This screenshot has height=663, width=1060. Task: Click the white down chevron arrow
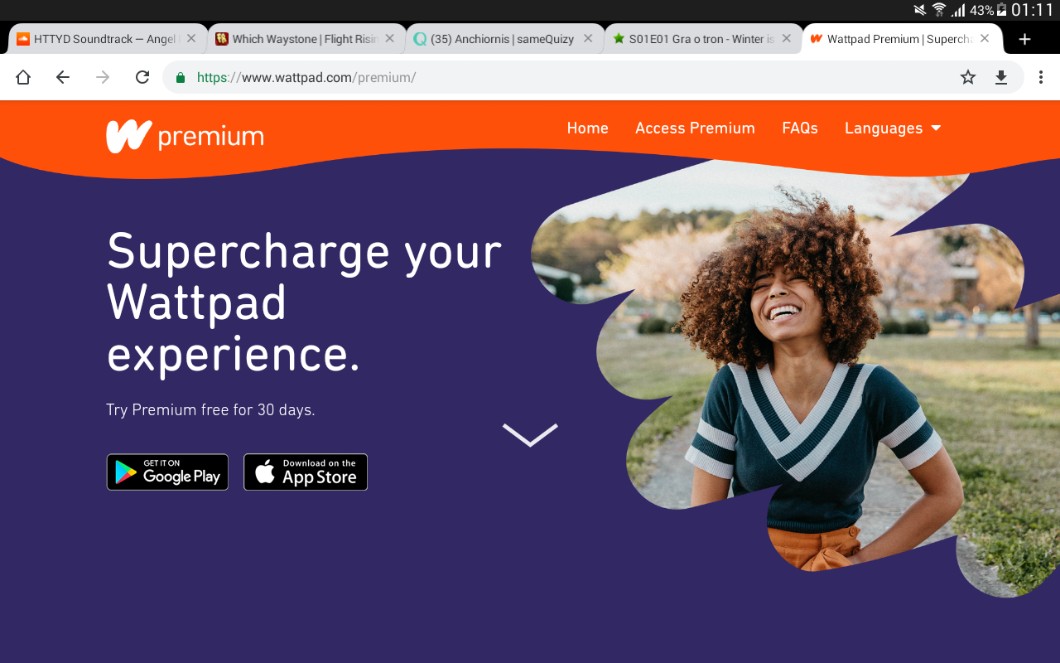coord(530,435)
